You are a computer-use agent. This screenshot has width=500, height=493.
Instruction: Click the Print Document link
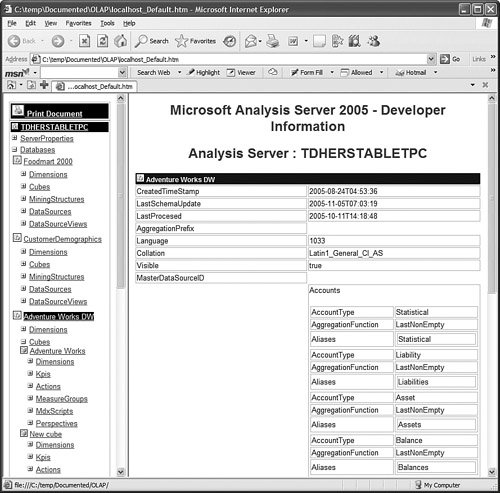pyautogui.click(x=54, y=114)
